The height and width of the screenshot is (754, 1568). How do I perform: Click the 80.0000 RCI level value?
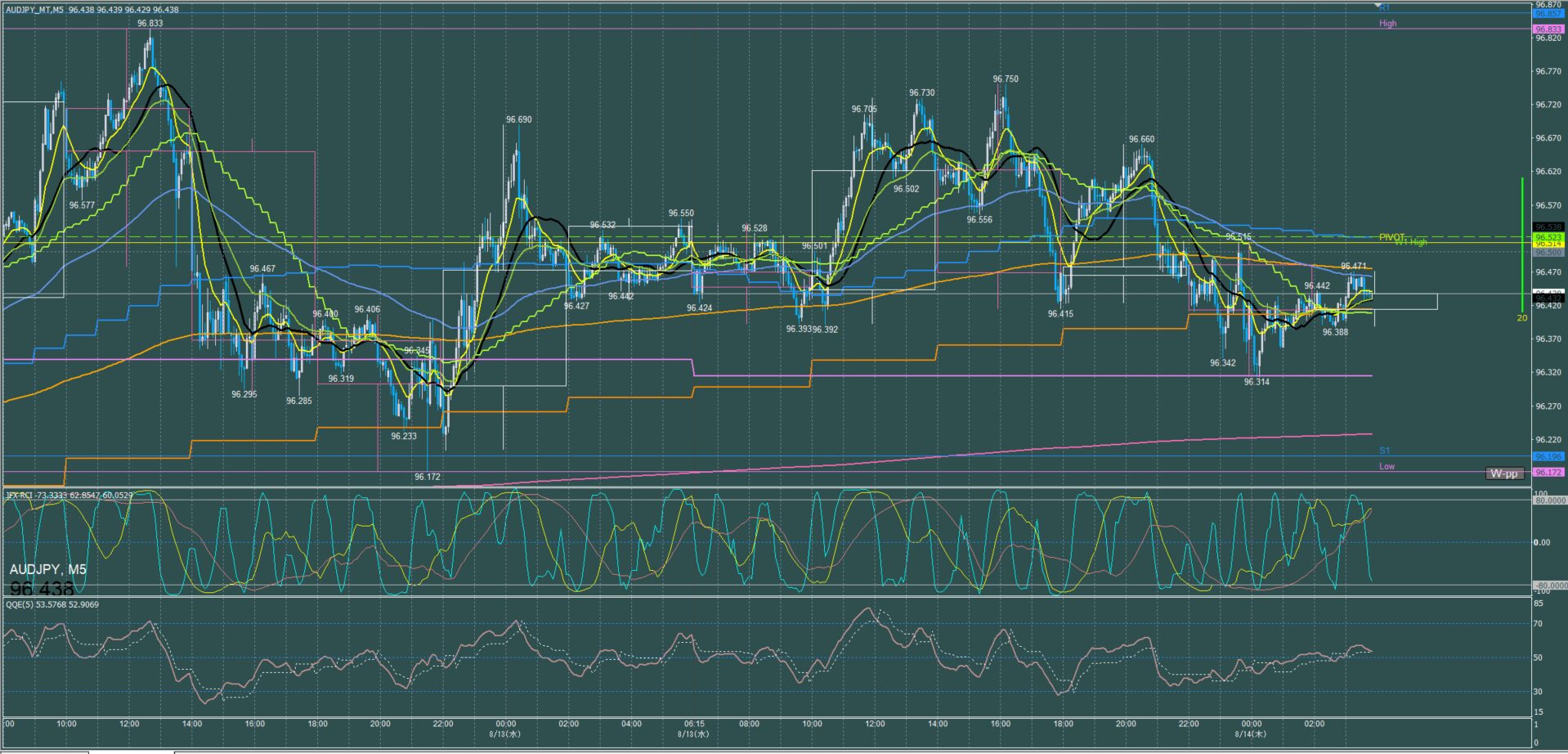tap(1549, 500)
